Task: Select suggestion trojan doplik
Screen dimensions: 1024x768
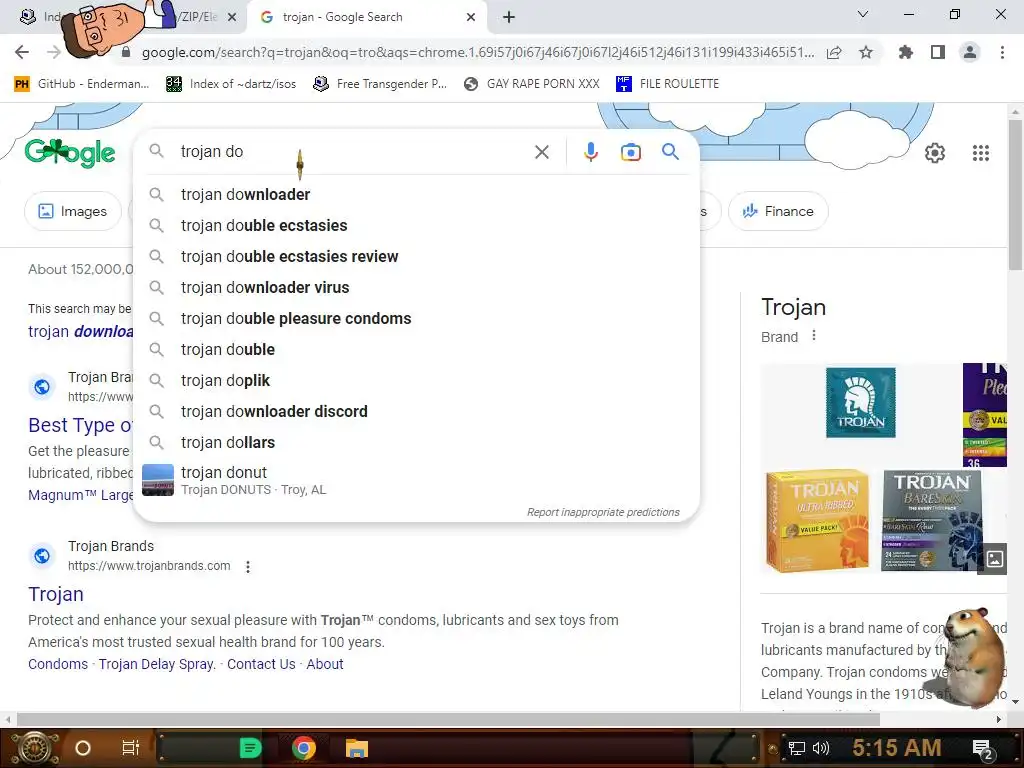Action: click(416, 381)
